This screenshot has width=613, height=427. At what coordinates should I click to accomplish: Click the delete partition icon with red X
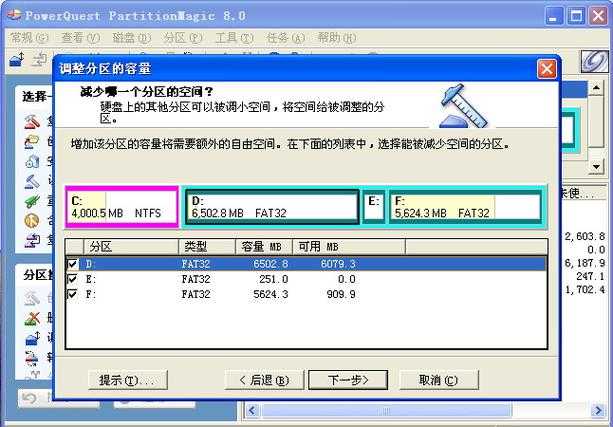pos(32,319)
